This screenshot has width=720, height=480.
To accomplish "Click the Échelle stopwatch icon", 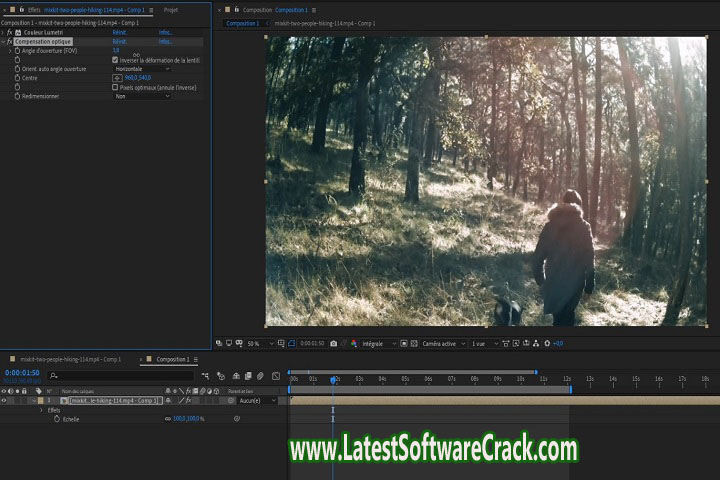I will coord(57,419).
